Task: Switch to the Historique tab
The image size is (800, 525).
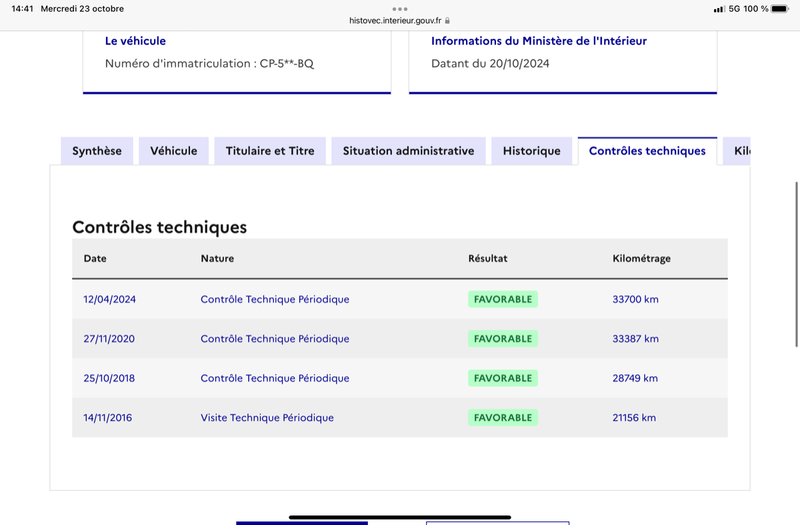Action: point(532,151)
